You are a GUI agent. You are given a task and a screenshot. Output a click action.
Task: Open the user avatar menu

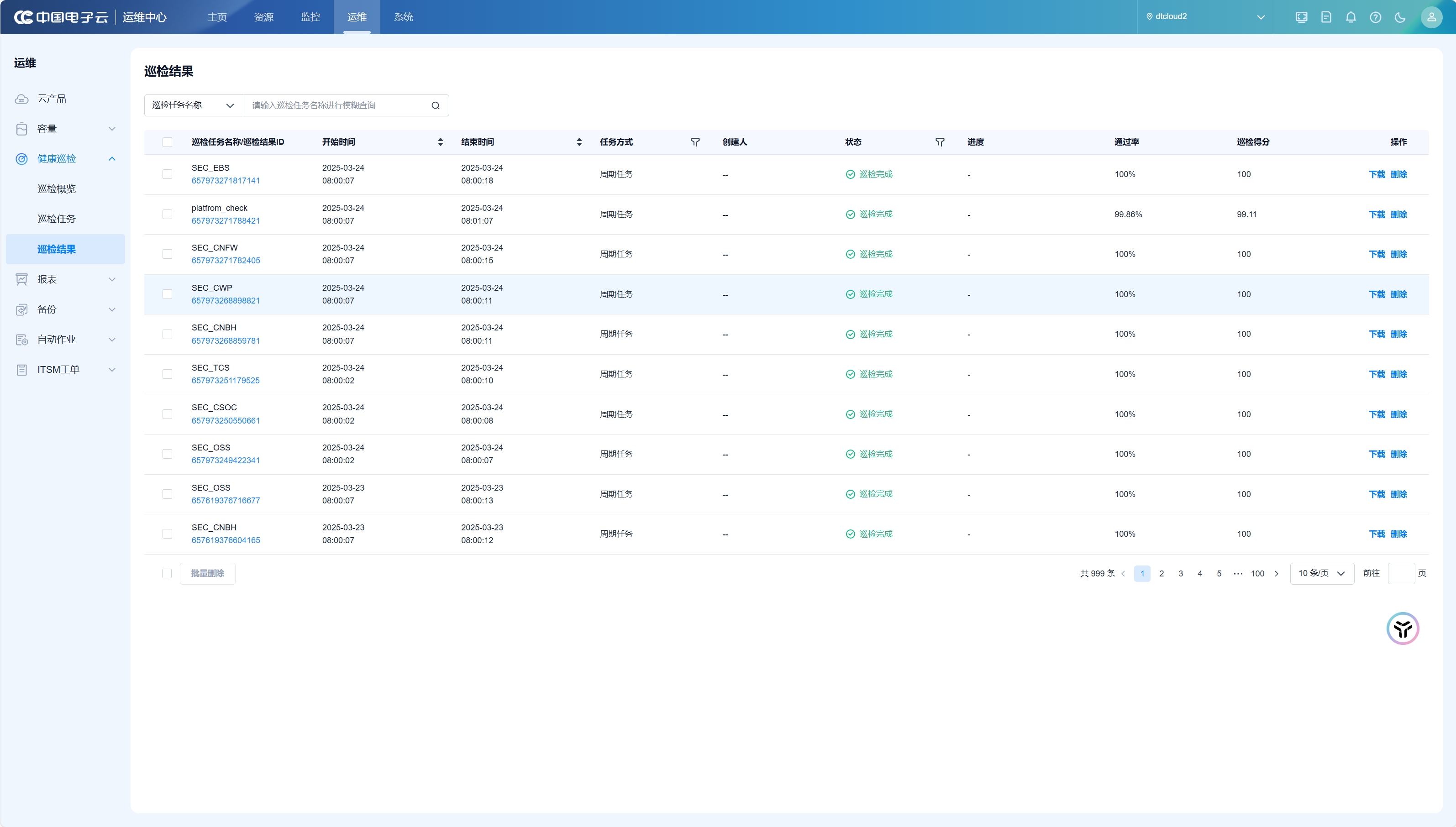point(1431,17)
